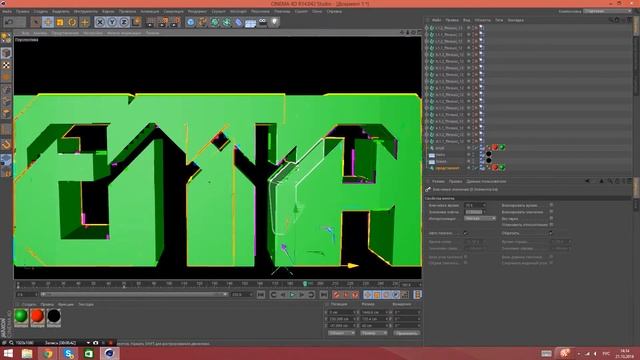Open the layout dropdown at top right
Screen dimensions: 640x360
point(607,11)
